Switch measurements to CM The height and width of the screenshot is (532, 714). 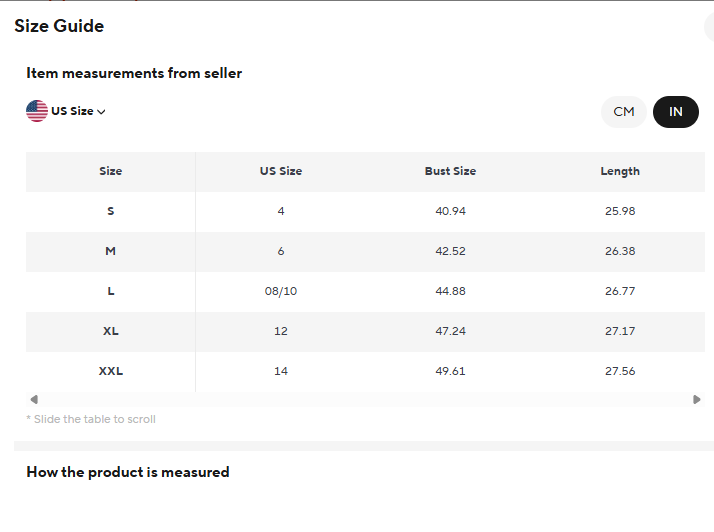(624, 112)
